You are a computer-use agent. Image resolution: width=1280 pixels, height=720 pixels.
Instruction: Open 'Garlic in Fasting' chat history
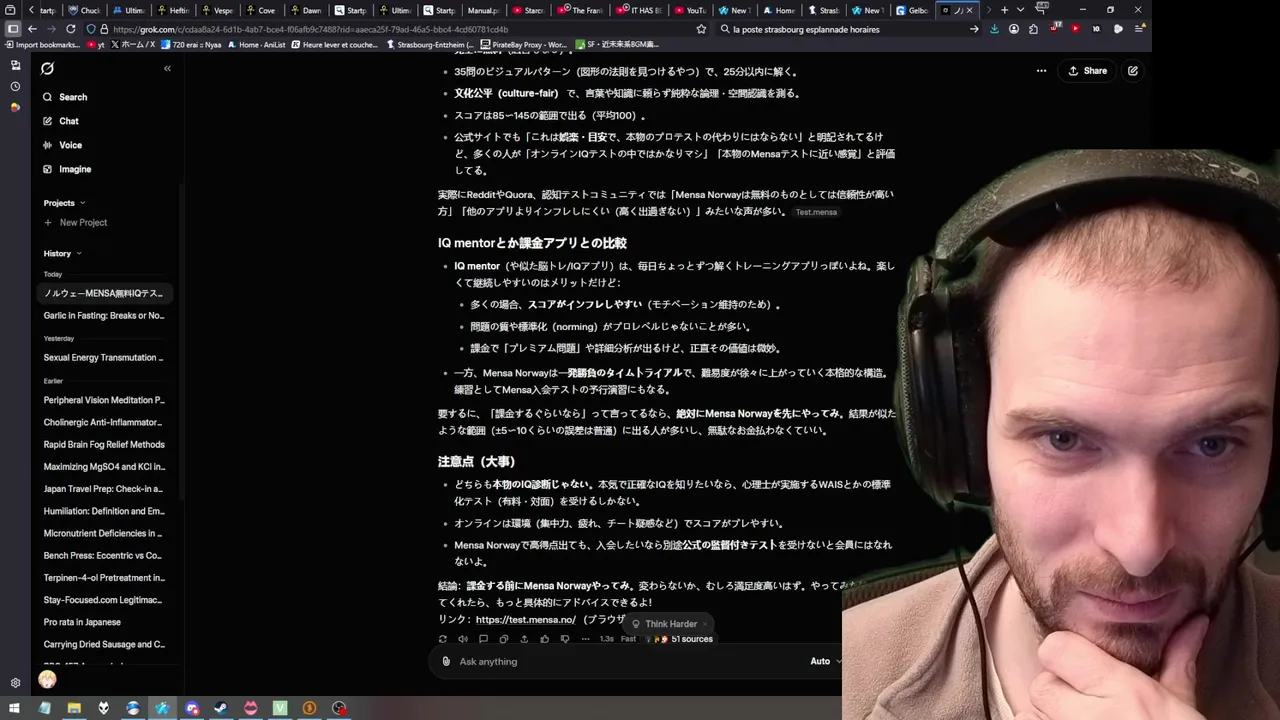pos(104,316)
